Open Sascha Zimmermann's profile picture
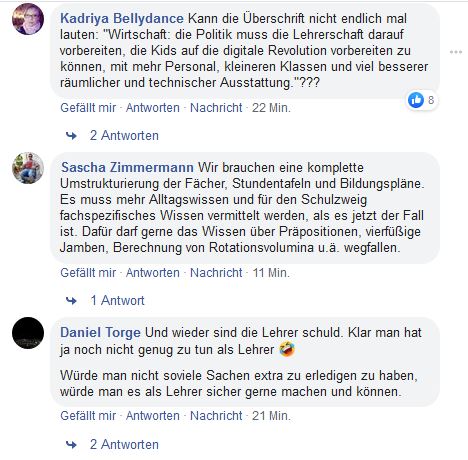 coord(28,168)
